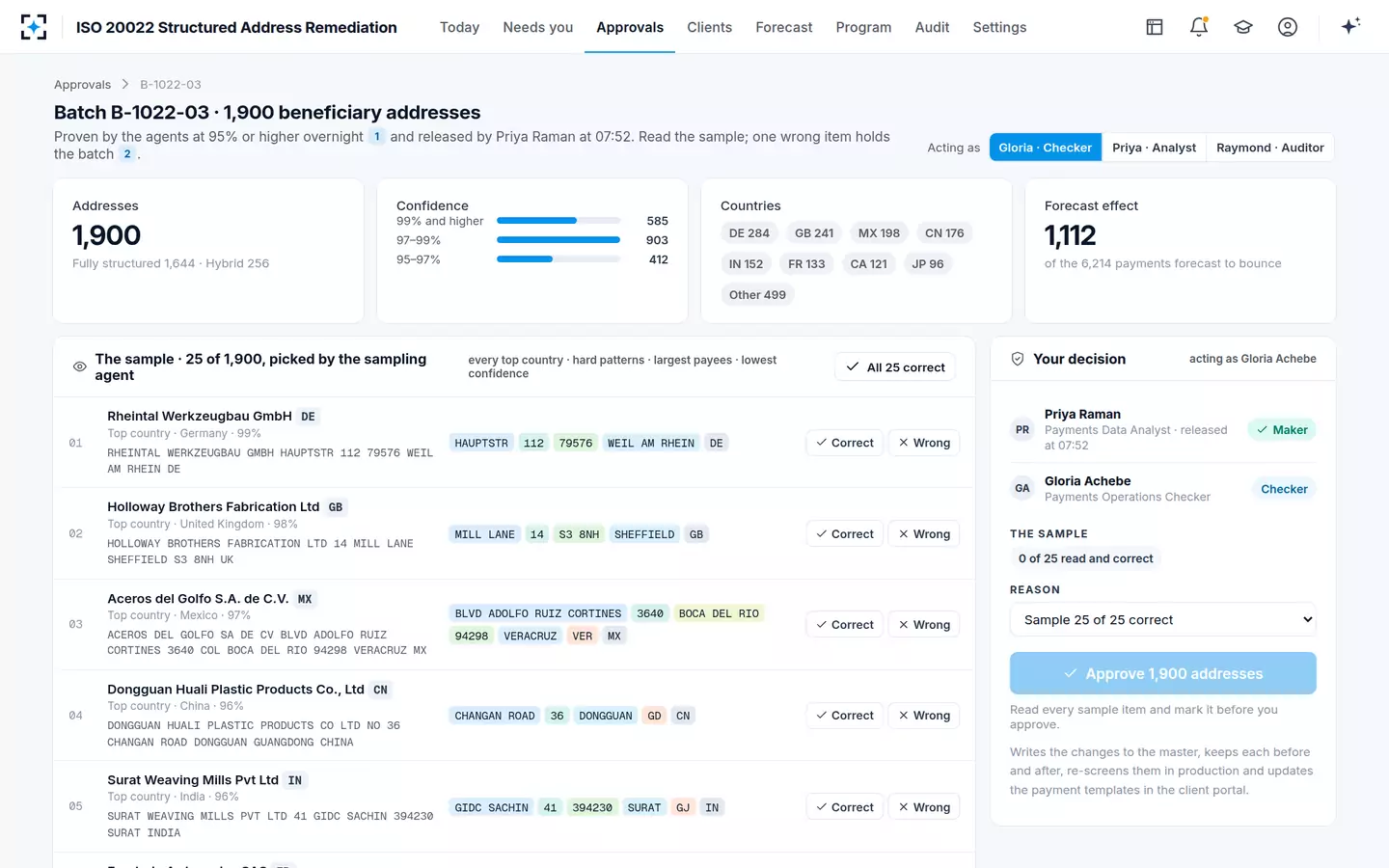Image resolution: width=1389 pixels, height=868 pixels.
Task: Open notifications bell icon
Action: click(x=1199, y=27)
